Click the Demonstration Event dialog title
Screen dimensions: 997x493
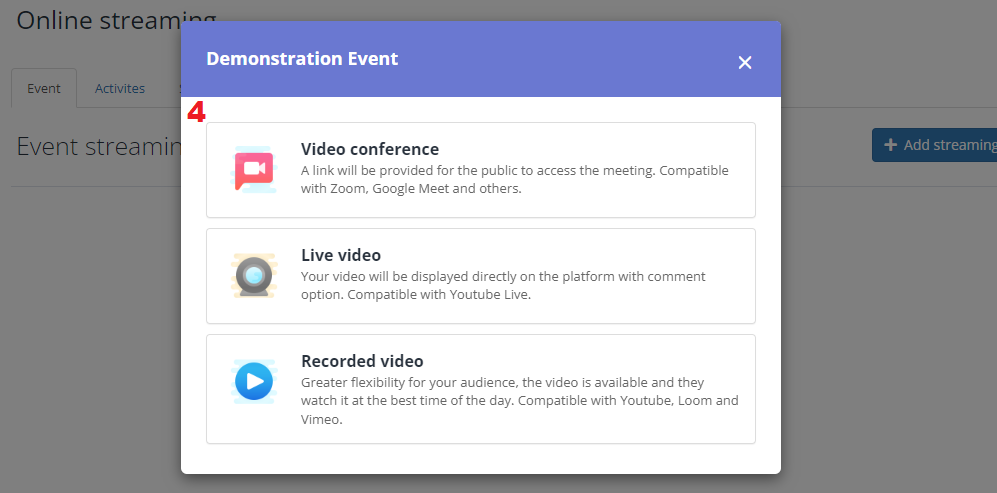(x=302, y=59)
